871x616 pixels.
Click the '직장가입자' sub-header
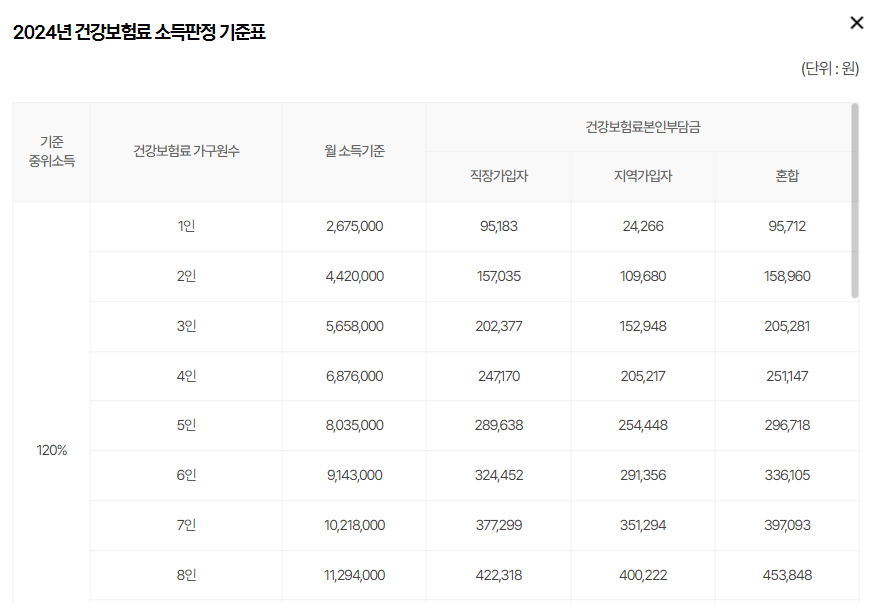pos(499,176)
